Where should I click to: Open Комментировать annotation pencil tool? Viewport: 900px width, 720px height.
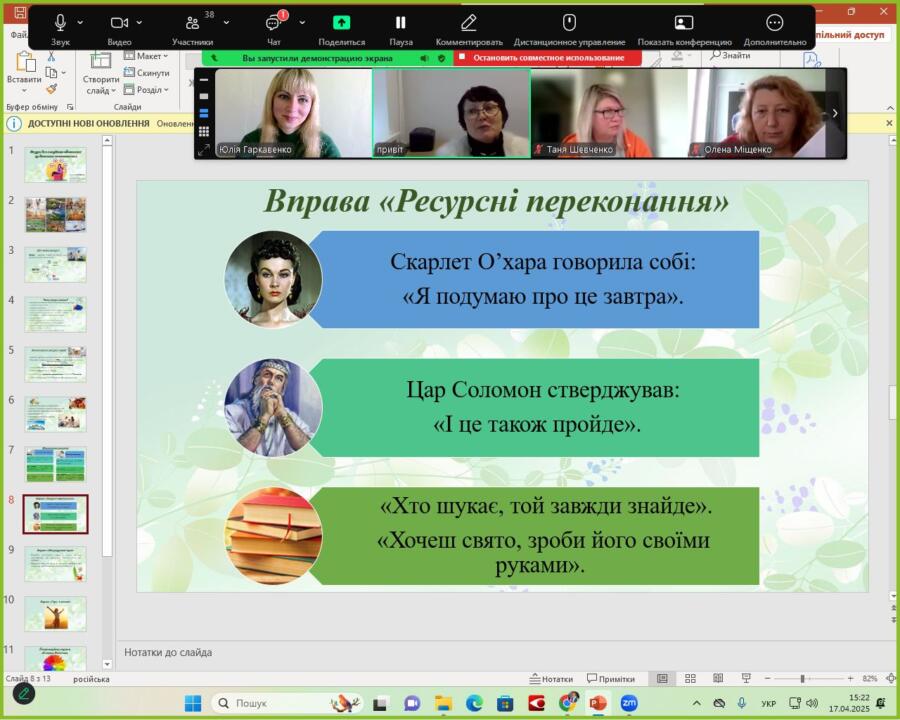pos(469,29)
